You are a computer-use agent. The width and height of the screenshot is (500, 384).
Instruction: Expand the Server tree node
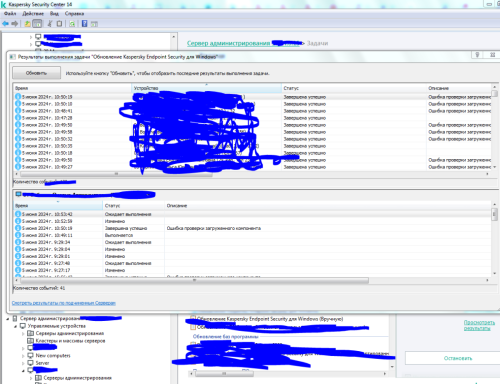click(x=23, y=363)
